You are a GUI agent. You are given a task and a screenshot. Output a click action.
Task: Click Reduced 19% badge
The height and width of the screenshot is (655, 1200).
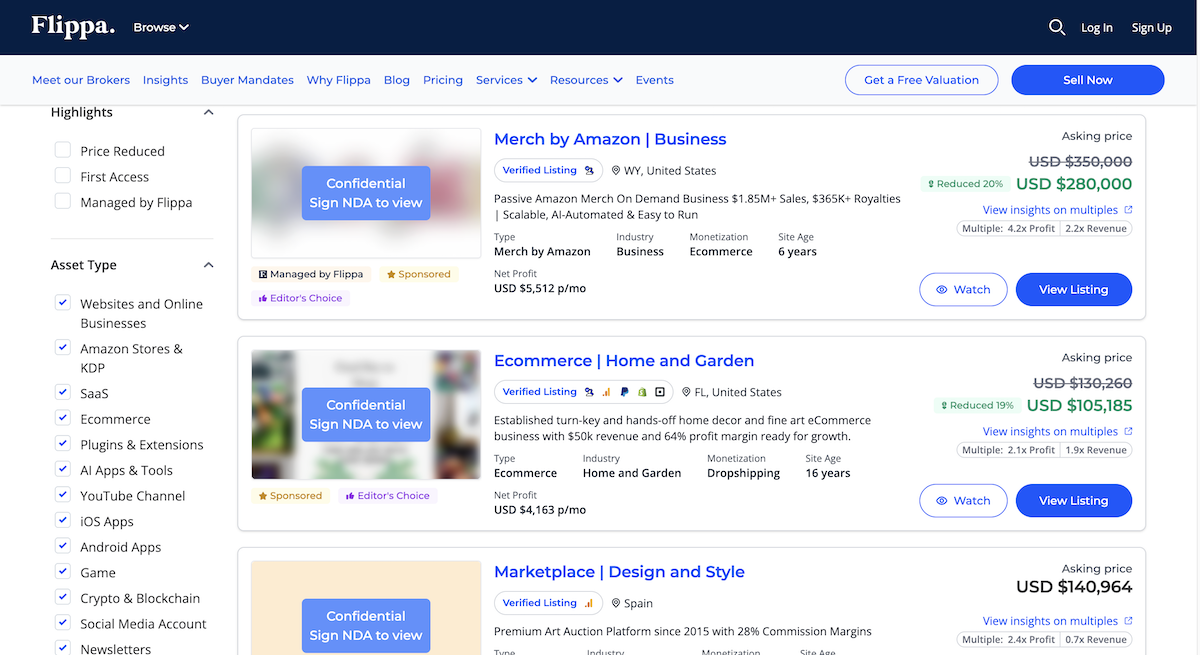[976, 406]
